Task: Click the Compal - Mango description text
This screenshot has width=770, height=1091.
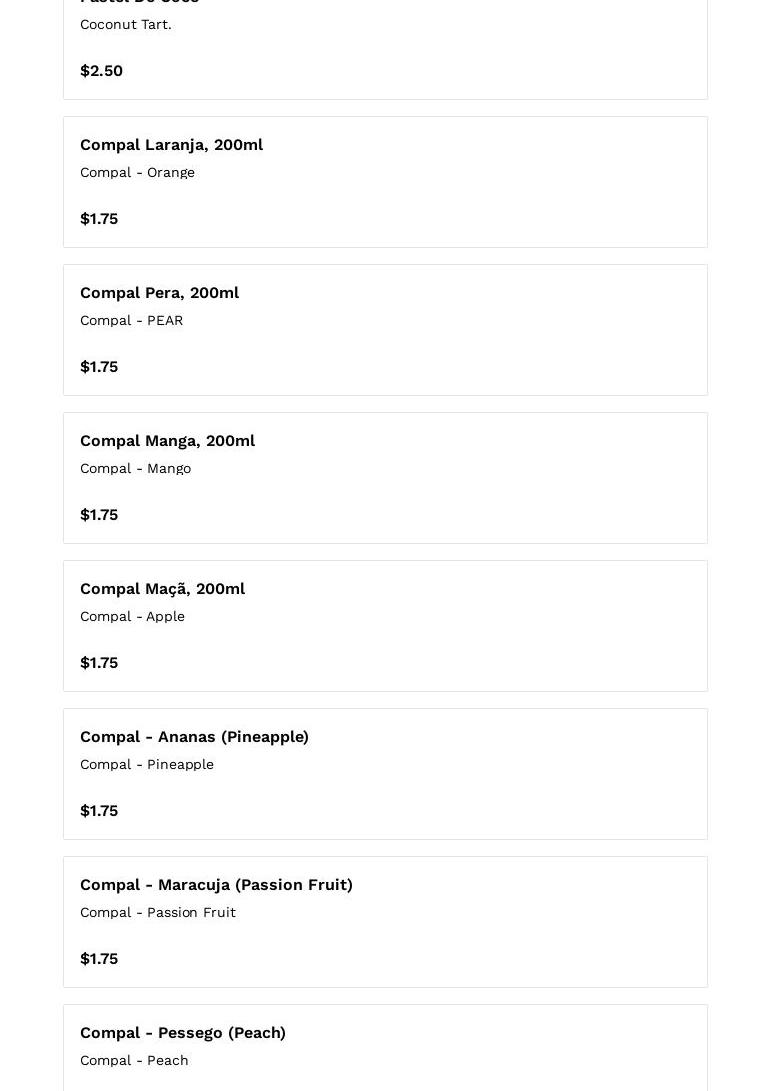Action: pos(135,468)
